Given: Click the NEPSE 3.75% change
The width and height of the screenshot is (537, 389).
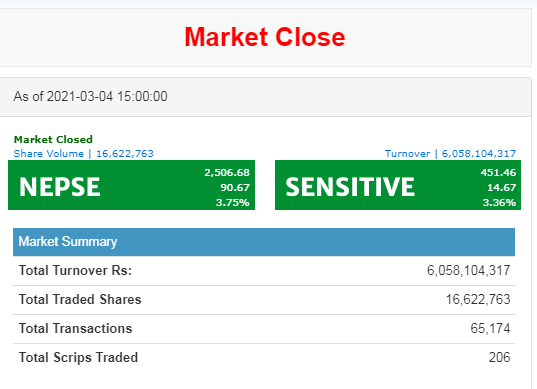Looking at the screenshot, I should click(233, 202).
